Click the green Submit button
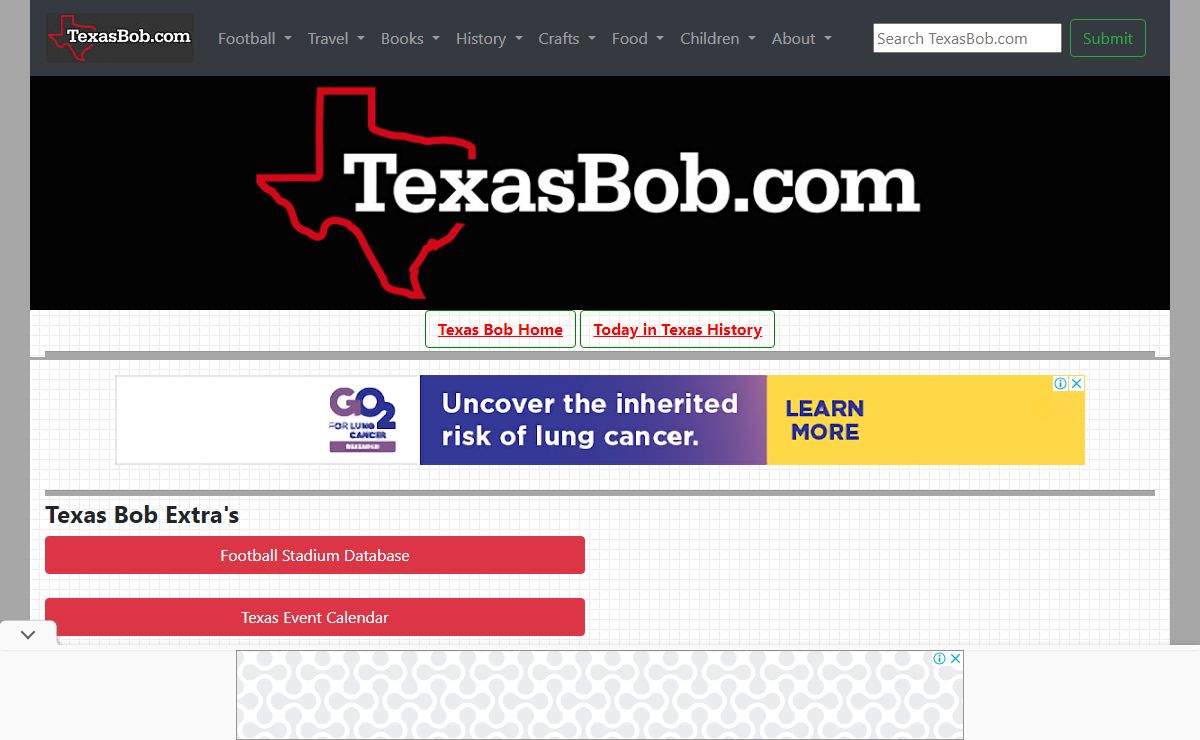 [x=1108, y=38]
